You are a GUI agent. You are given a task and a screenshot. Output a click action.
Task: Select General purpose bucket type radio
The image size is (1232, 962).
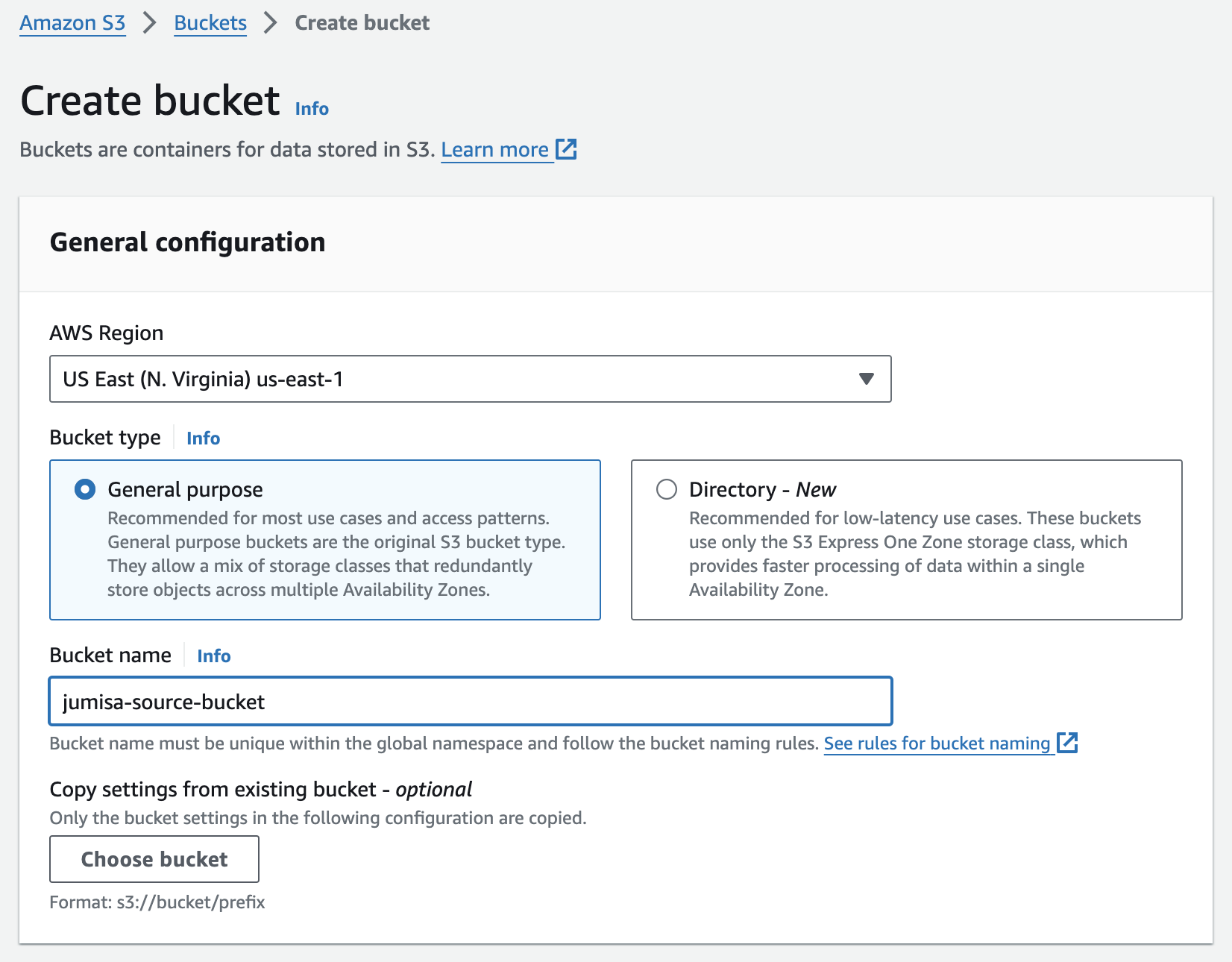pos(85,490)
